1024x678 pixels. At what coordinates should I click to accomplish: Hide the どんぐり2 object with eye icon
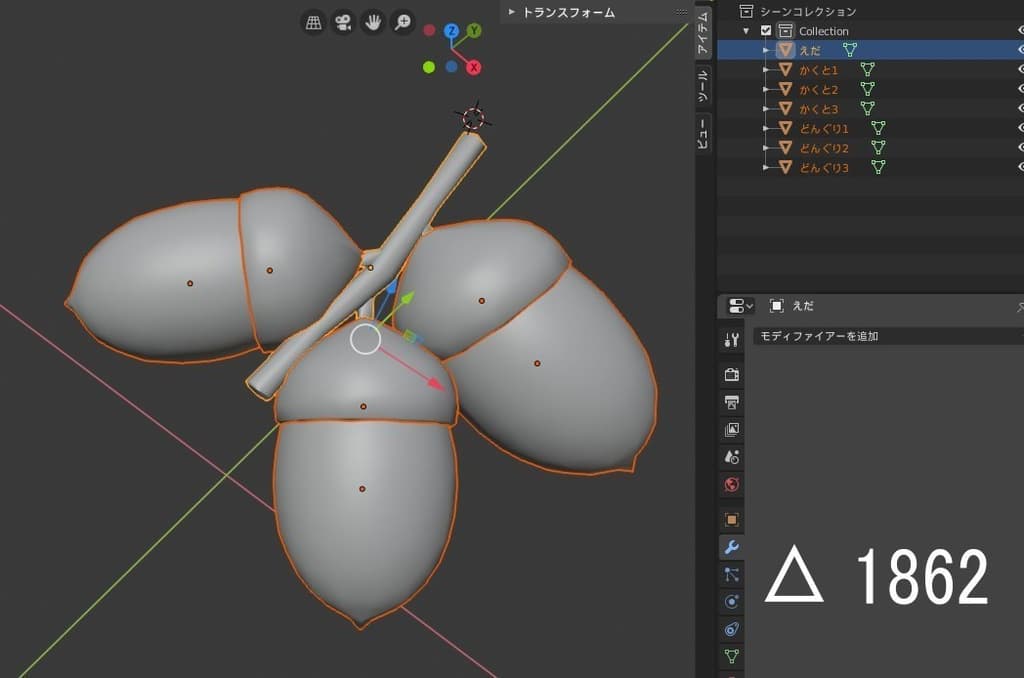coord(1020,148)
